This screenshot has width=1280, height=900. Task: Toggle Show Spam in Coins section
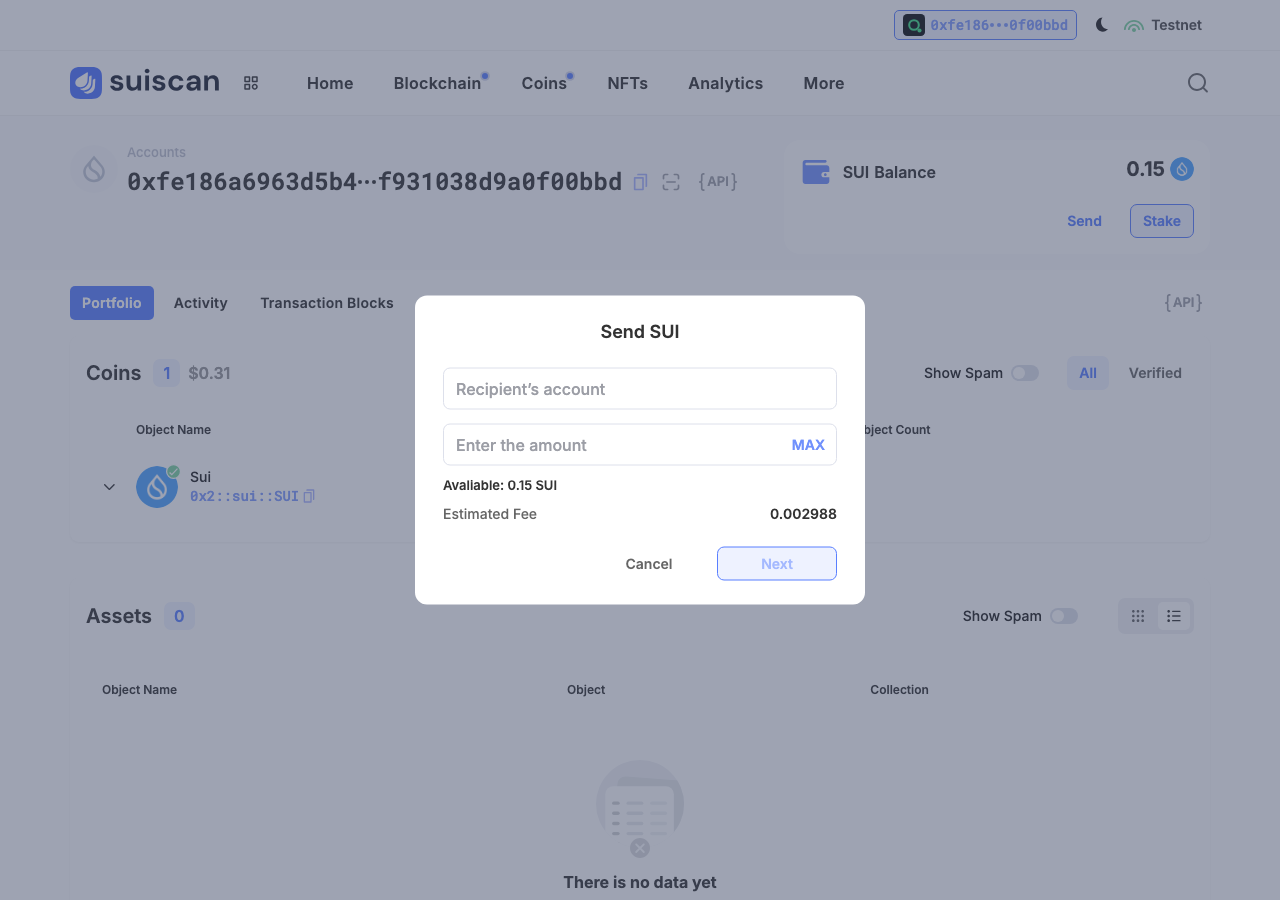pos(1025,373)
